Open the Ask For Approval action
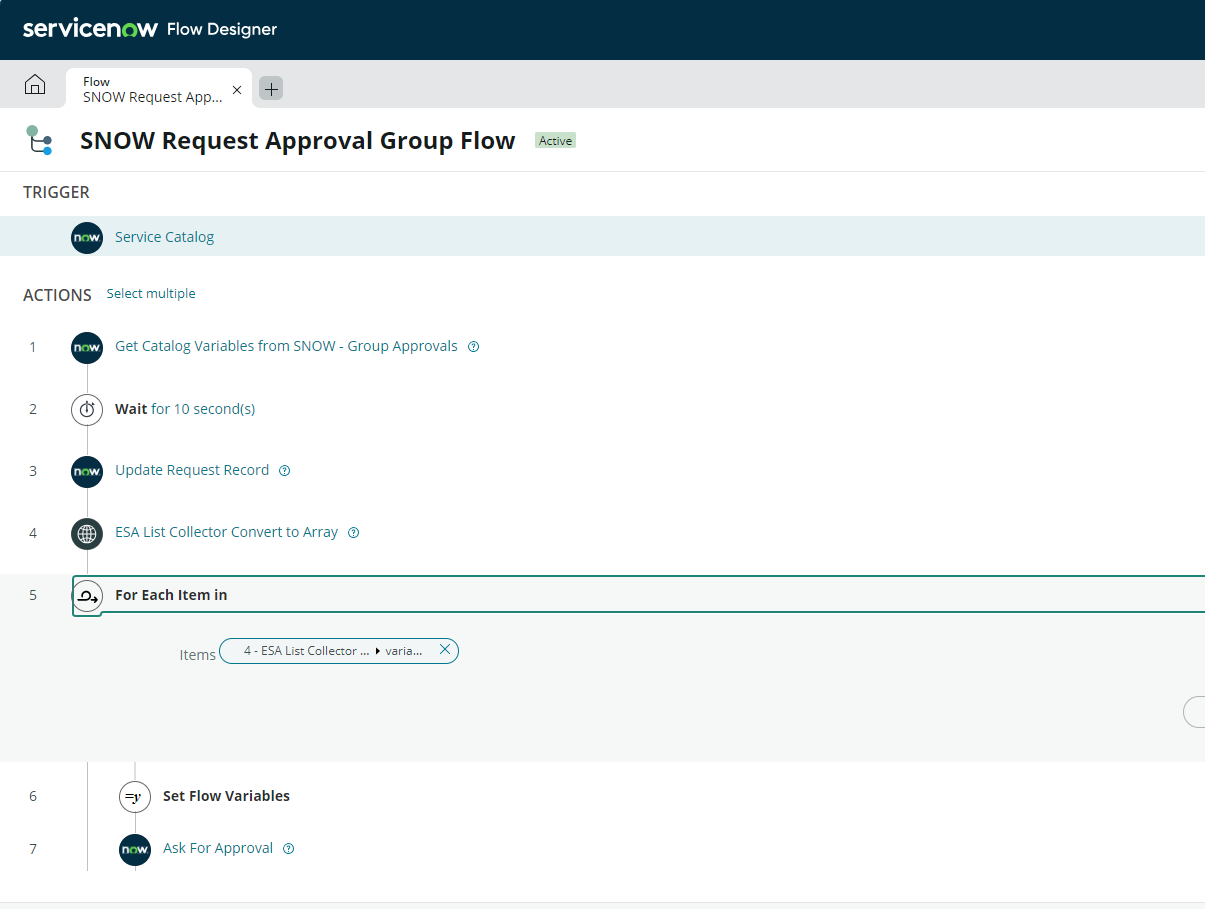Screen dimensions: 1205x909 pyautogui.click(x=218, y=848)
